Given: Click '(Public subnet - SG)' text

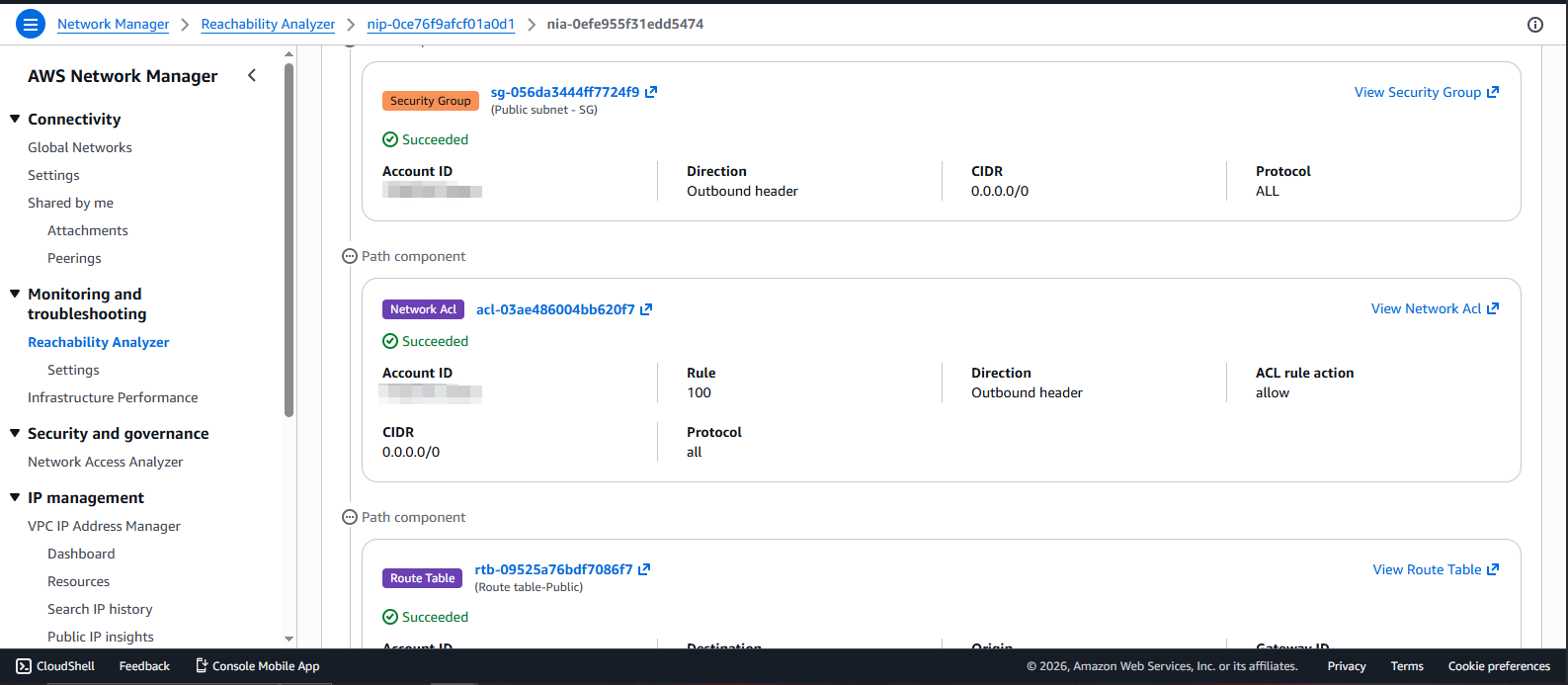Looking at the screenshot, I should [x=544, y=110].
